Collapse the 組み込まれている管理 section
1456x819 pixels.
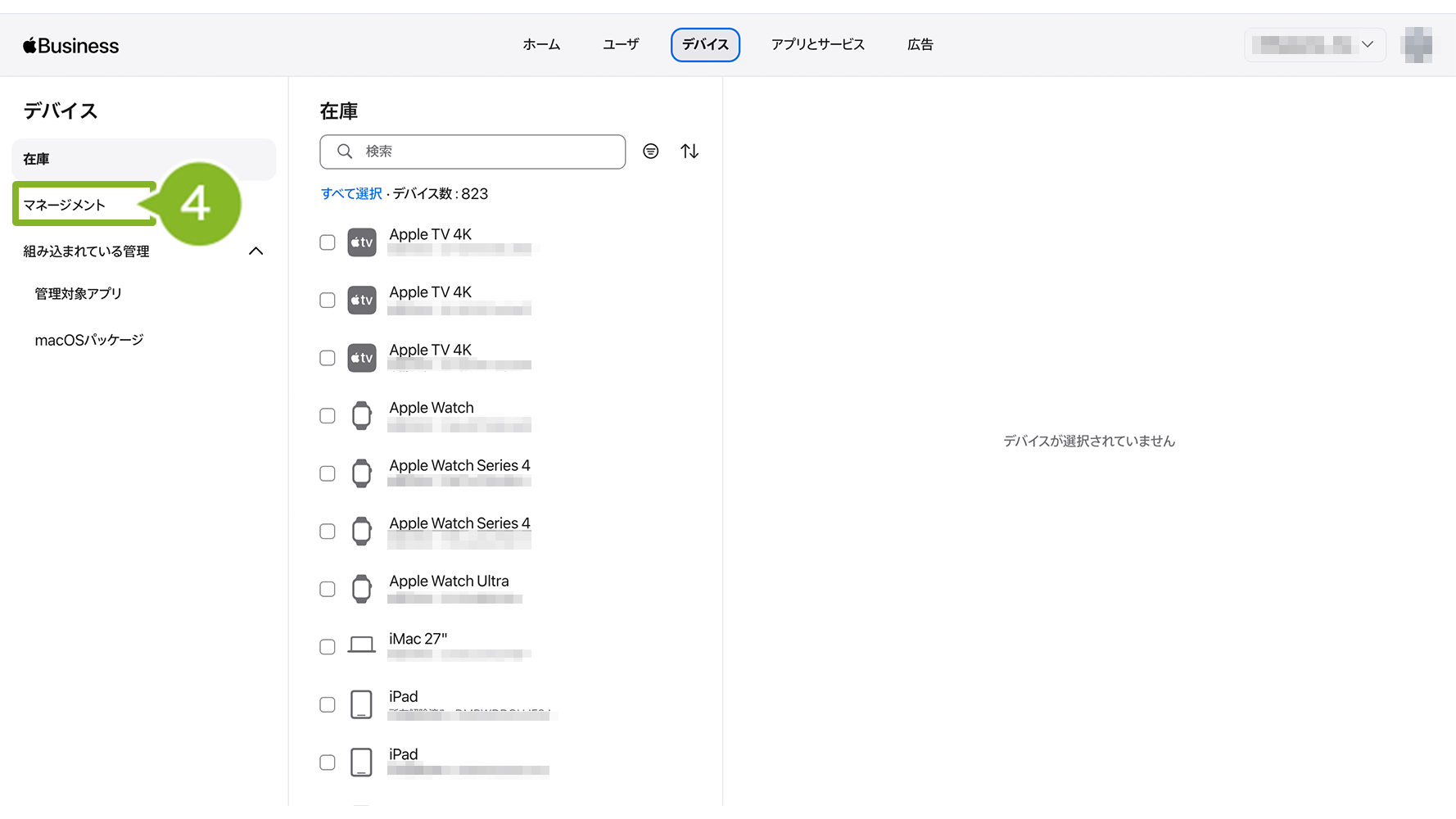pos(255,251)
